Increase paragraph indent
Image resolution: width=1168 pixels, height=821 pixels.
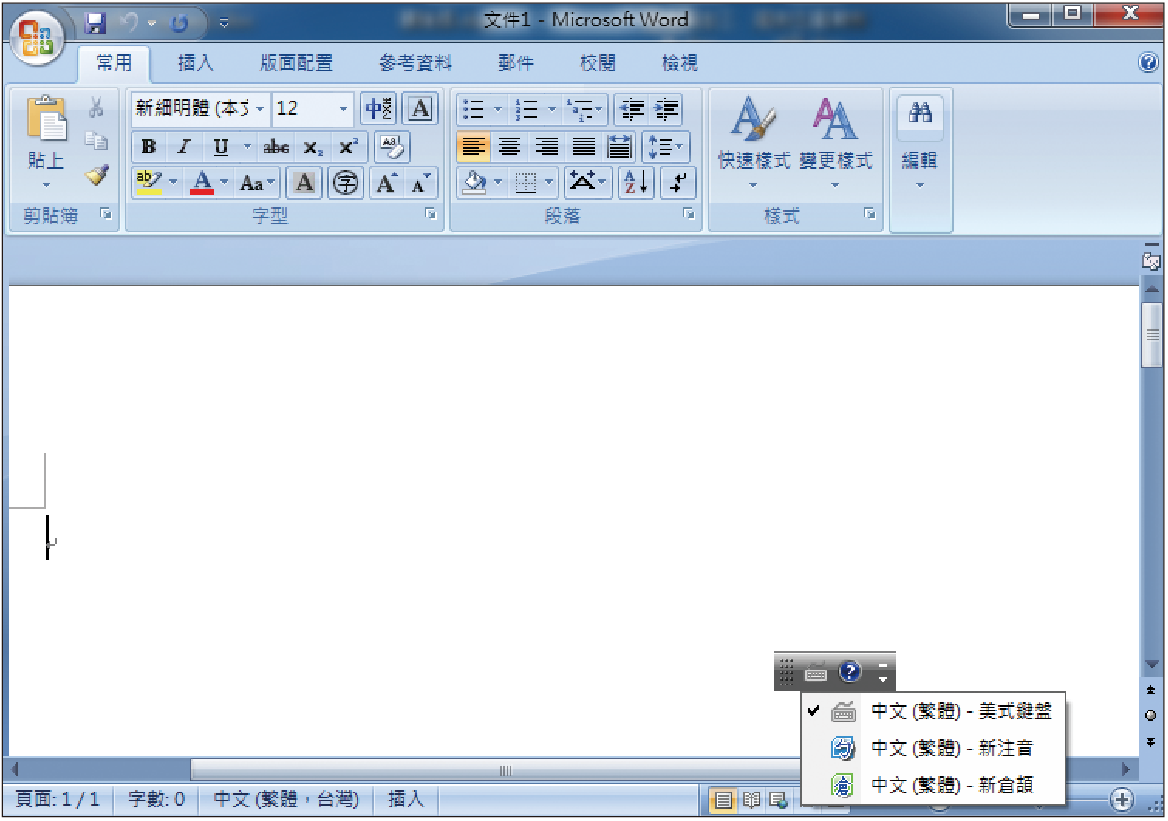[666, 110]
